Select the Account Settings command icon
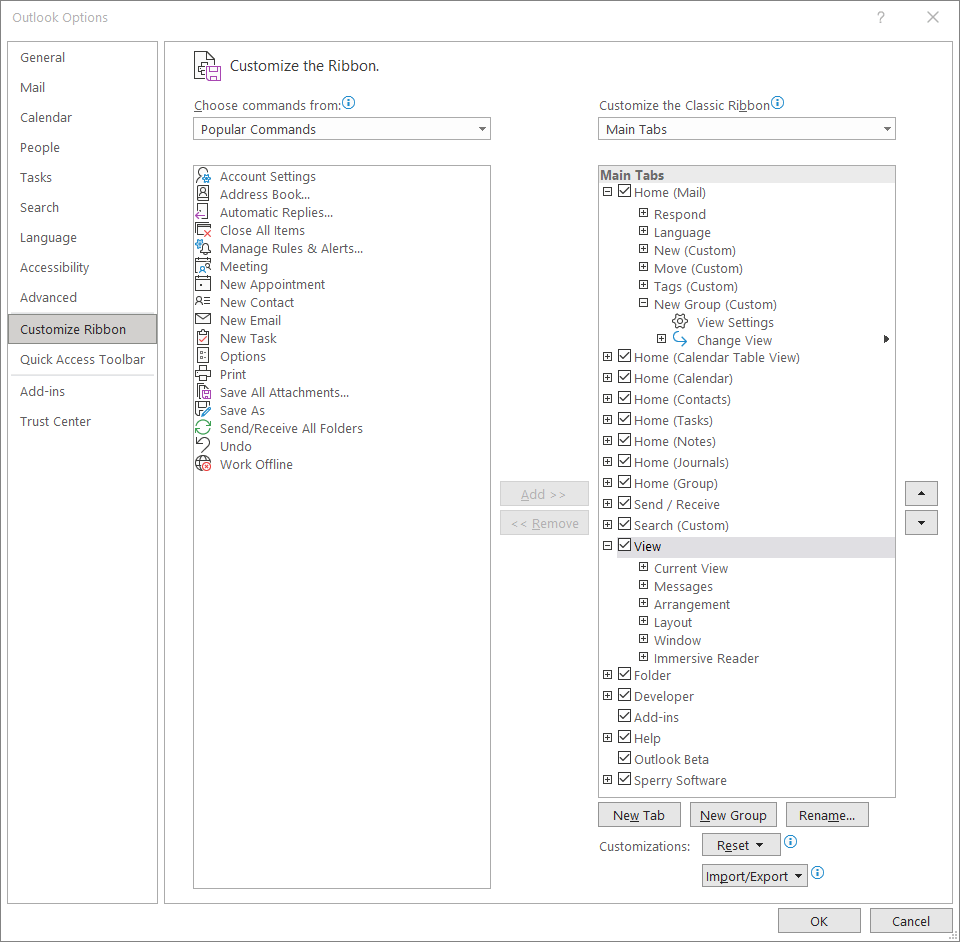The image size is (960, 942). (203, 176)
